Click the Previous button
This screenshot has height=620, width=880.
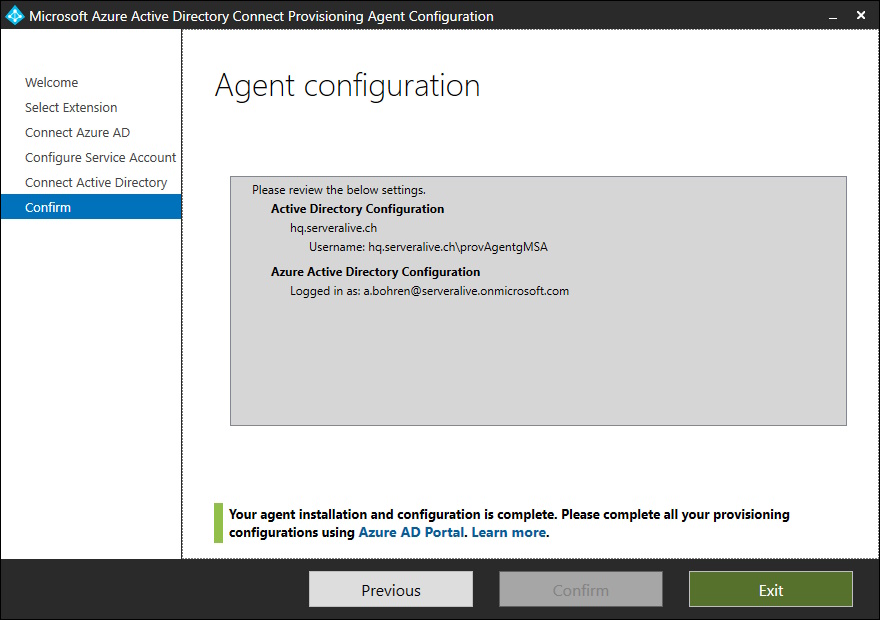[x=391, y=589]
